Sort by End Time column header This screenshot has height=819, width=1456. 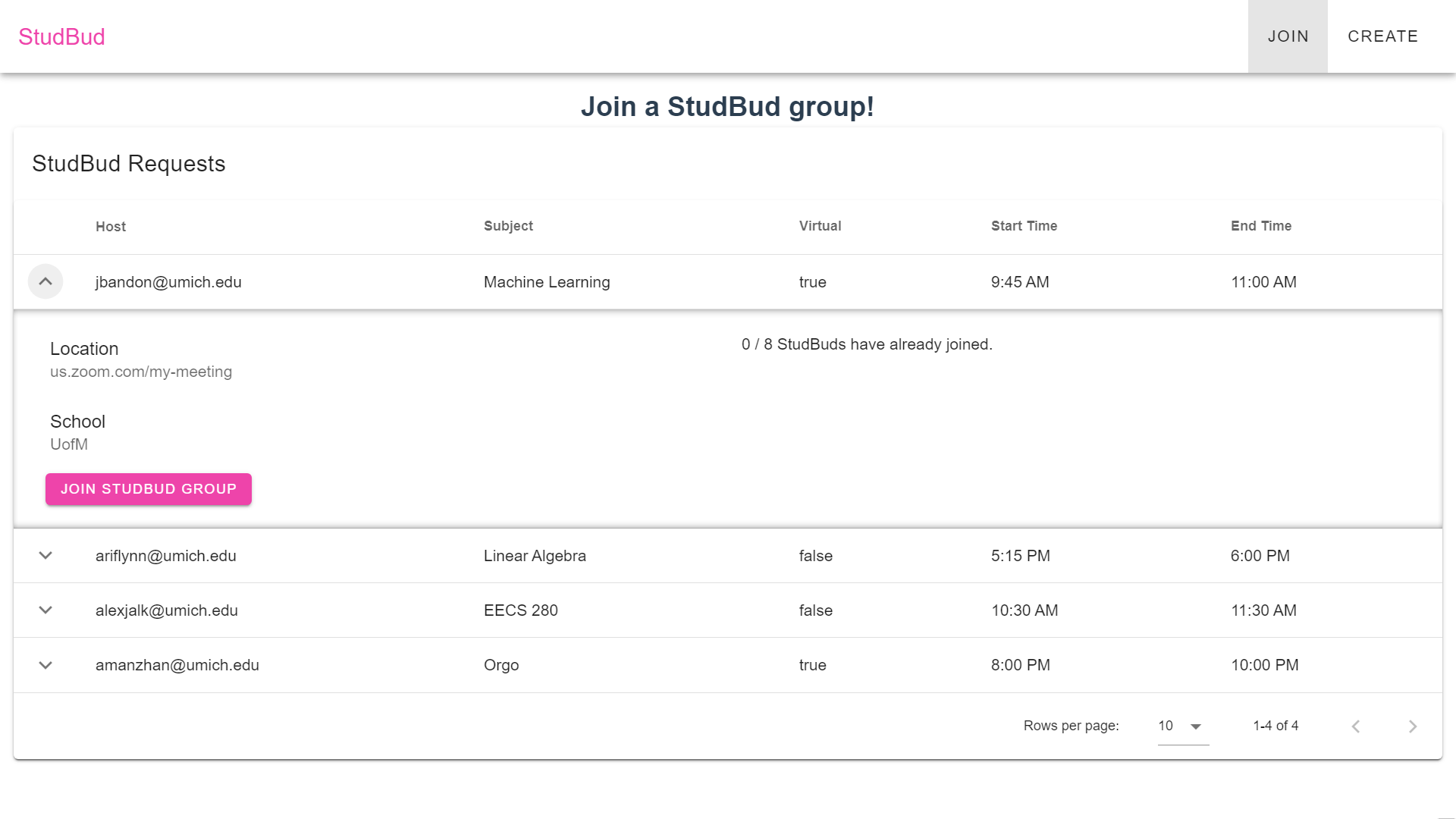(1261, 226)
